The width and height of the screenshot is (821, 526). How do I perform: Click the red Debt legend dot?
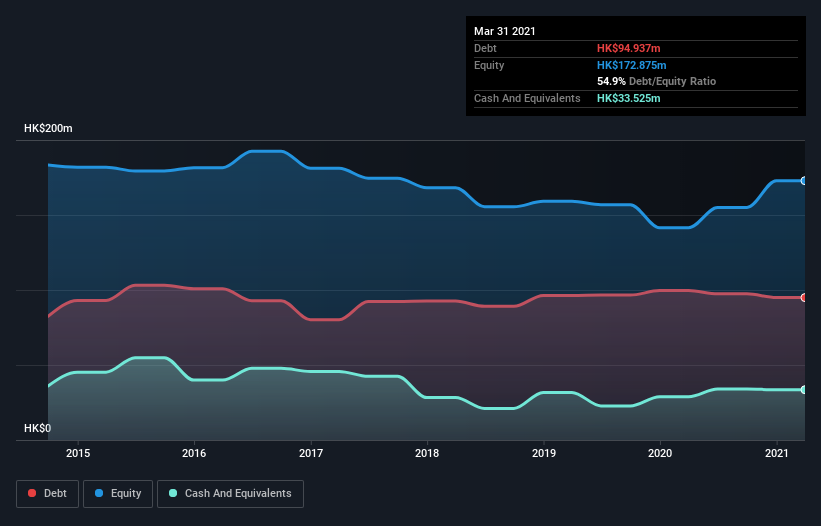tap(32, 493)
